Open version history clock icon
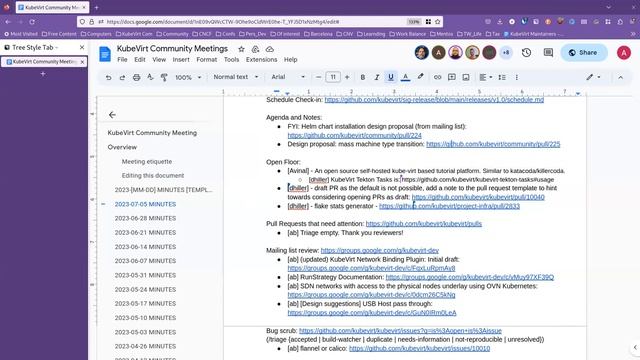 526,52
